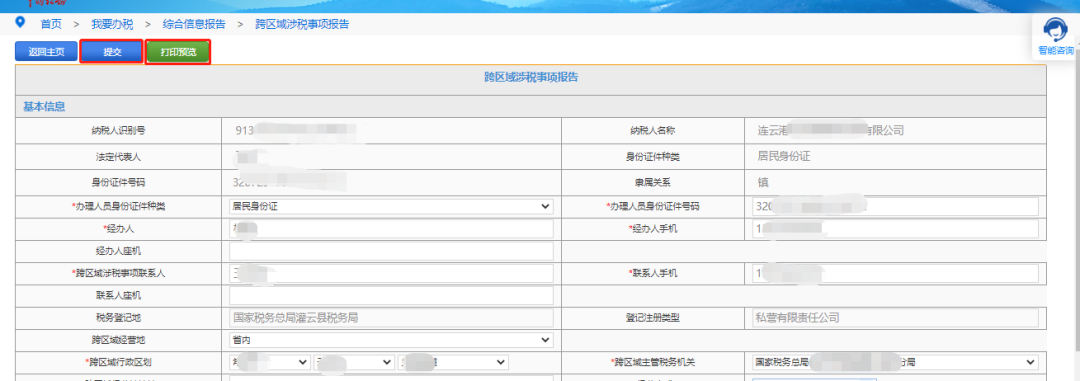This screenshot has width=1080, height=381.
Task: Click the 纳税人名称 label
Action: 654,130
